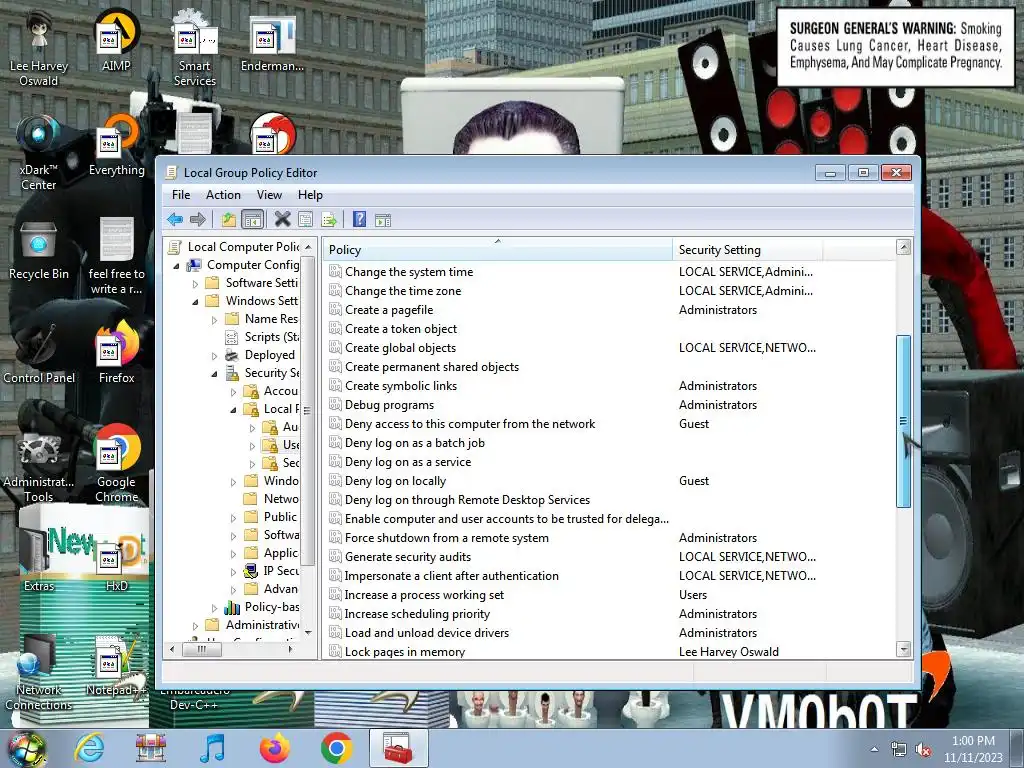The image size is (1024, 768).
Task: Sort by the Security Setting column header
Action: click(747, 249)
